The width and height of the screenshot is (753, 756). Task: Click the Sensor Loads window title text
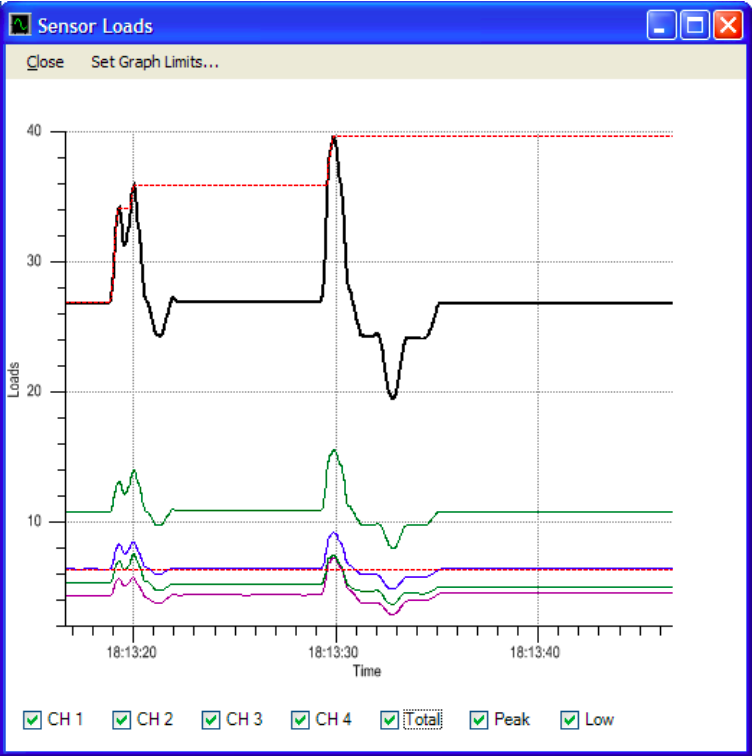pos(95,26)
